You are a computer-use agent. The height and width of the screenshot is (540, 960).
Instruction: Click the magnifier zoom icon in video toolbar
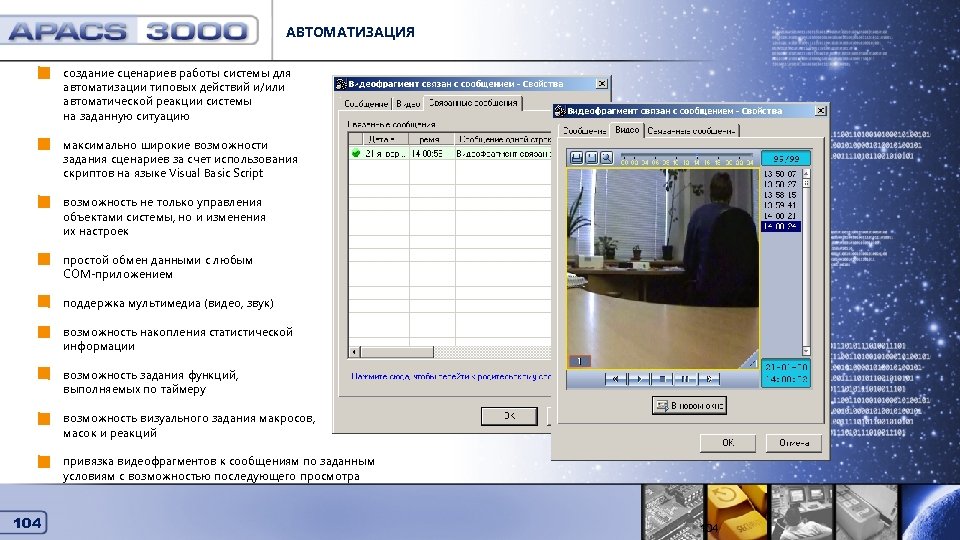click(606, 158)
